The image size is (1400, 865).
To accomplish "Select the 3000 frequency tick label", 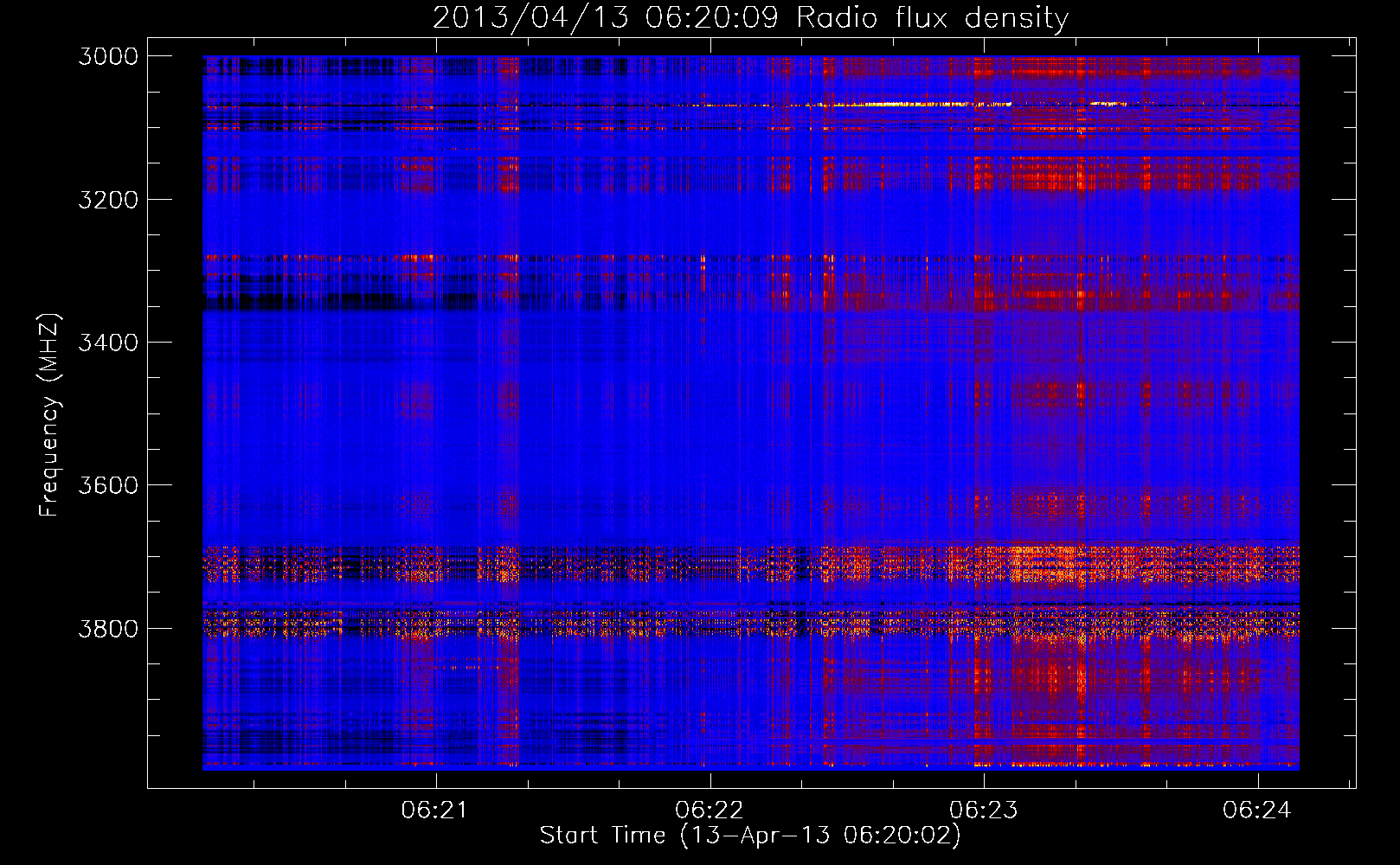I will [x=108, y=56].
